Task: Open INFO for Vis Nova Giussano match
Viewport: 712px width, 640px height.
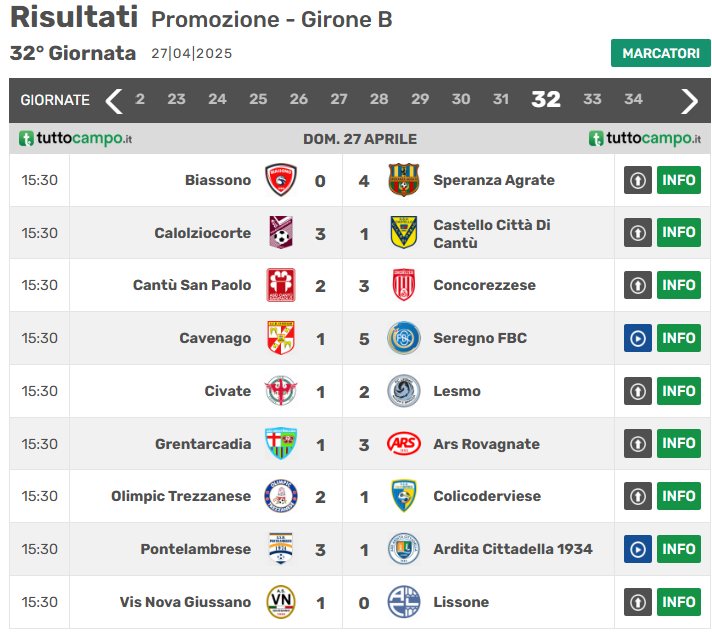Action: [678, 602]
